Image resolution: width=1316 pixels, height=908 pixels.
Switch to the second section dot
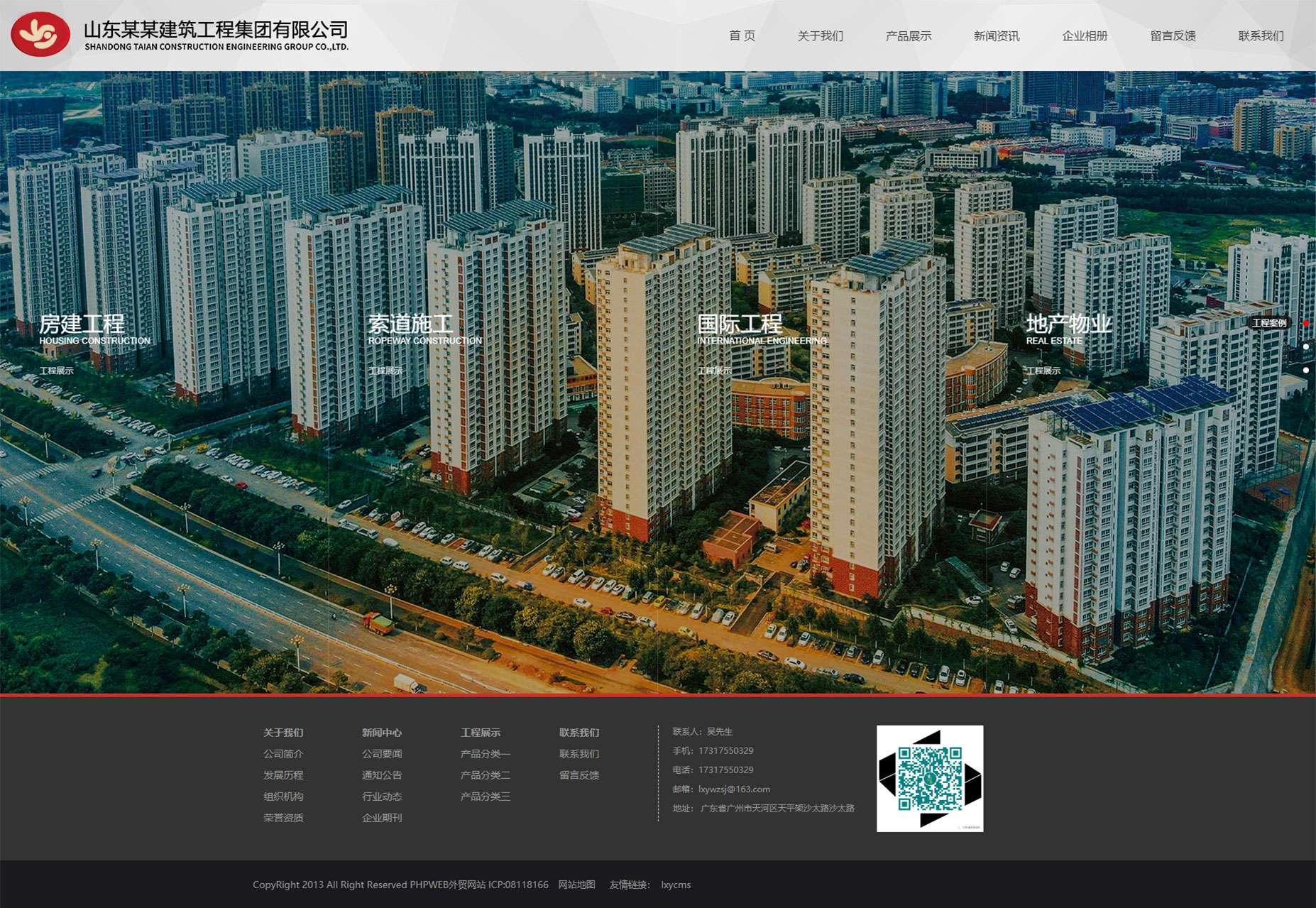[1305, 346]
